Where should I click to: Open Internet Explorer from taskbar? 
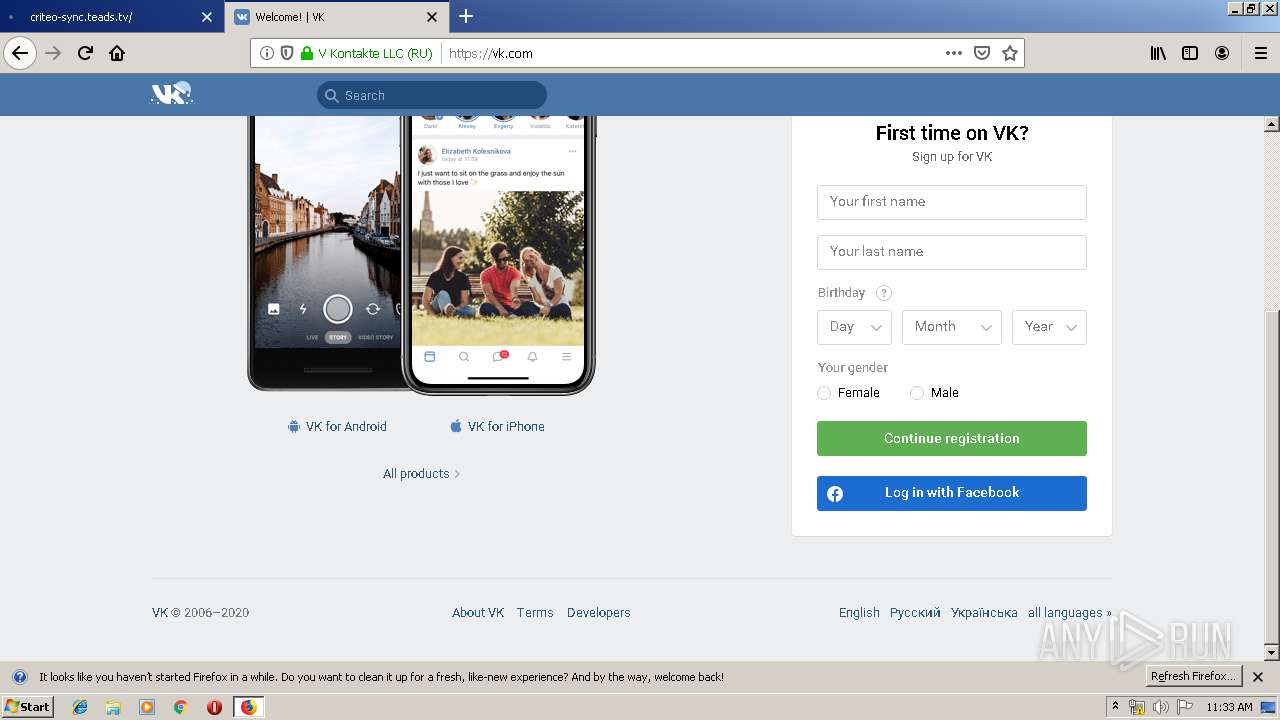pos(80,707)
